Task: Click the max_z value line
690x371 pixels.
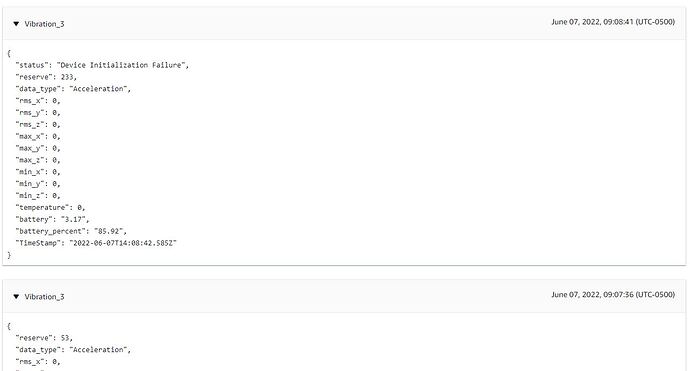Action: [38, 160]
